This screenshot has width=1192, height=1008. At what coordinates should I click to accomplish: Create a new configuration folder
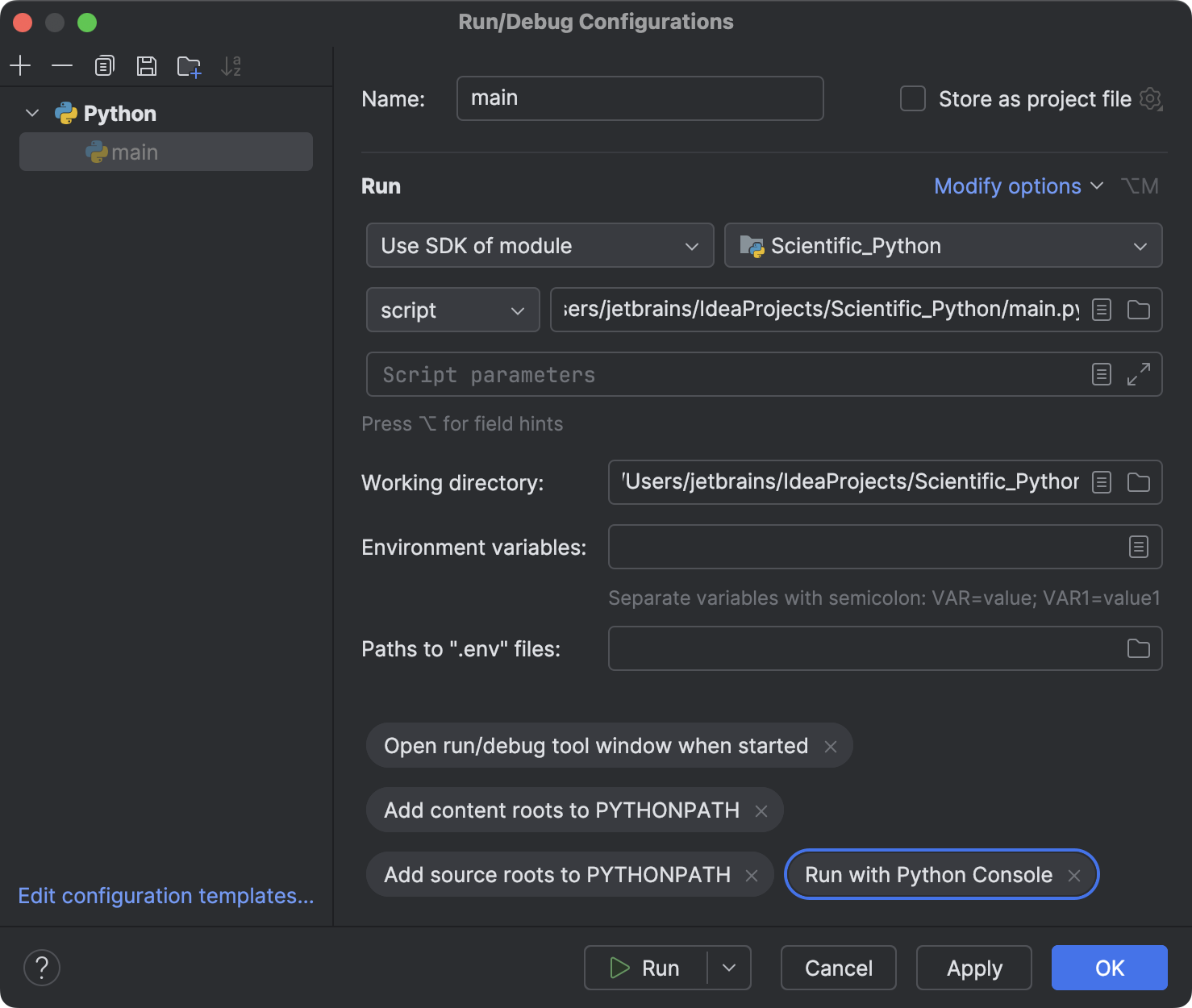pos(188,65)
